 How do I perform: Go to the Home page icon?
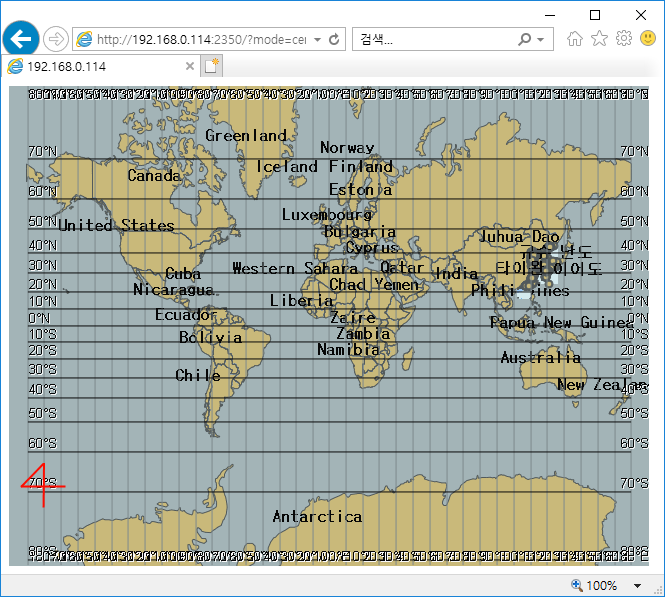tap(575, 39)
